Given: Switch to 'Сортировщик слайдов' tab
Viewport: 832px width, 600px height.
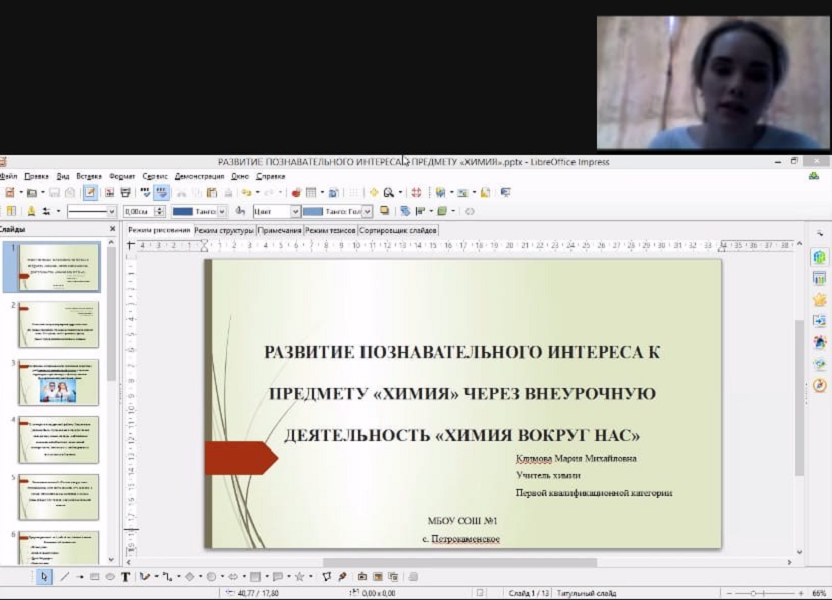Looking at the screenshot, I should click(x=398, y=230).
